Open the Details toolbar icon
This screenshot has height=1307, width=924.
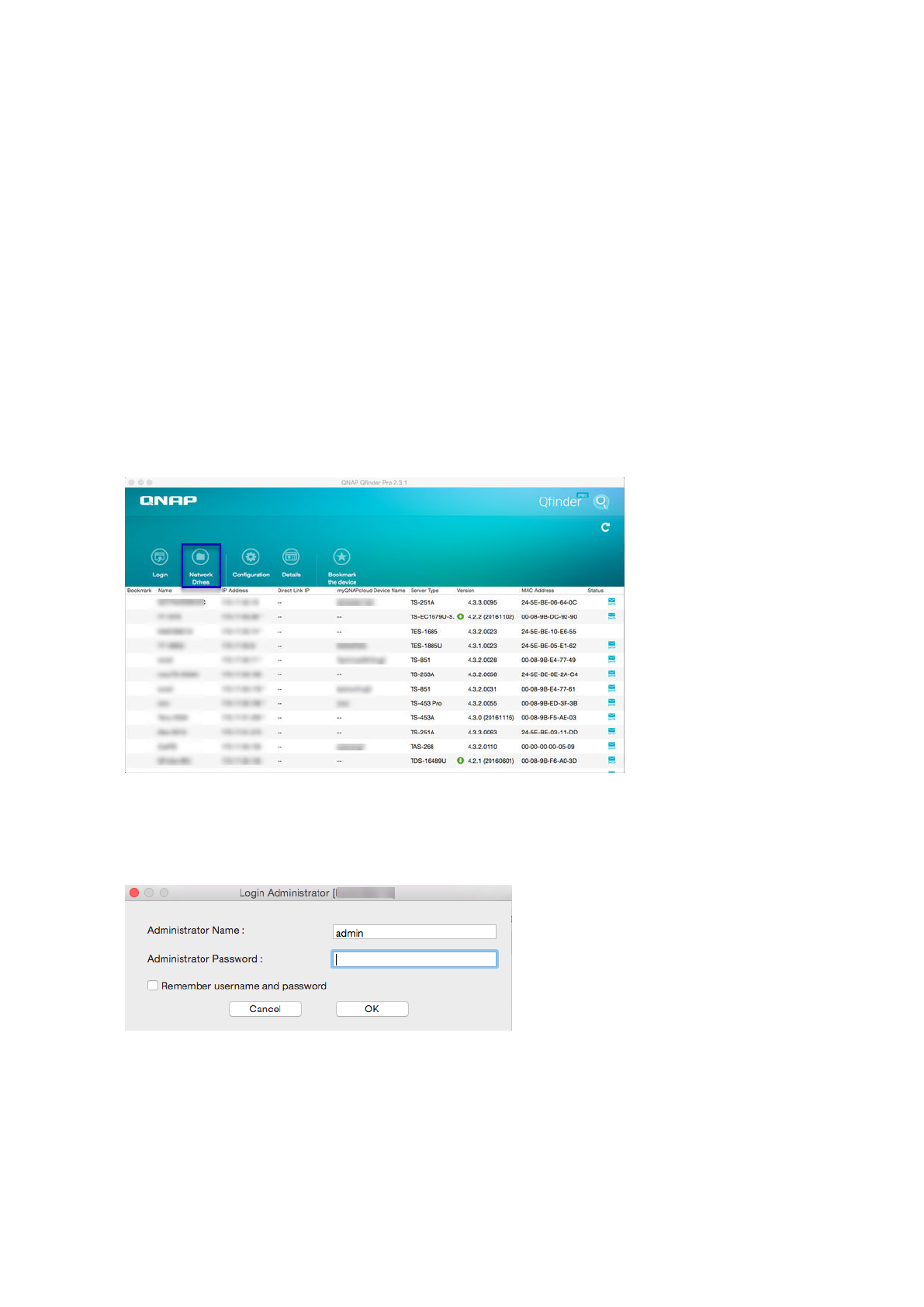point(291,557)
